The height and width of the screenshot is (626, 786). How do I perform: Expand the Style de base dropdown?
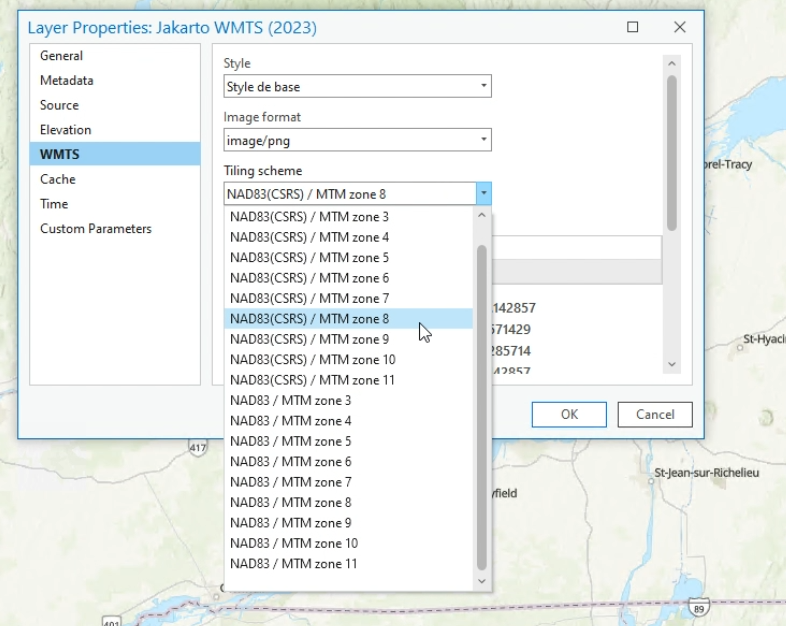(x=357, y=87)
